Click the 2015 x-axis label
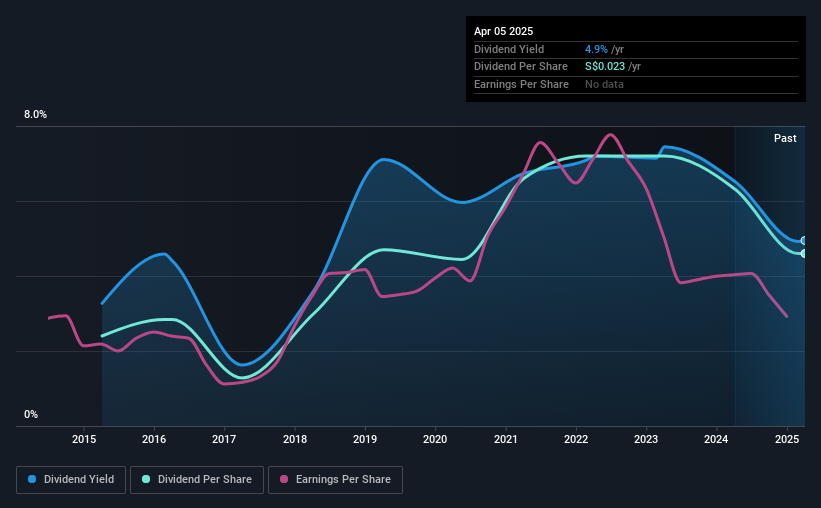Viewport: 821px width, 508px height. pyautogui.click(x=84, y=439)
